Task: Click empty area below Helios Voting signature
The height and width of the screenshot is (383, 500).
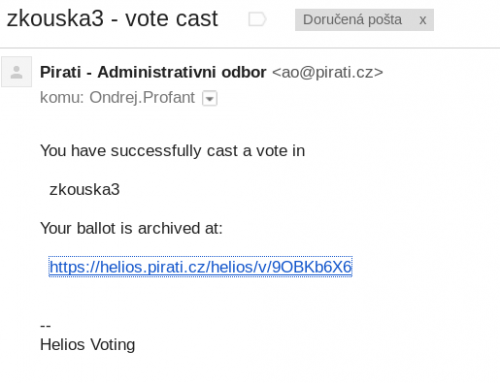Action: (x=250, y=370)
